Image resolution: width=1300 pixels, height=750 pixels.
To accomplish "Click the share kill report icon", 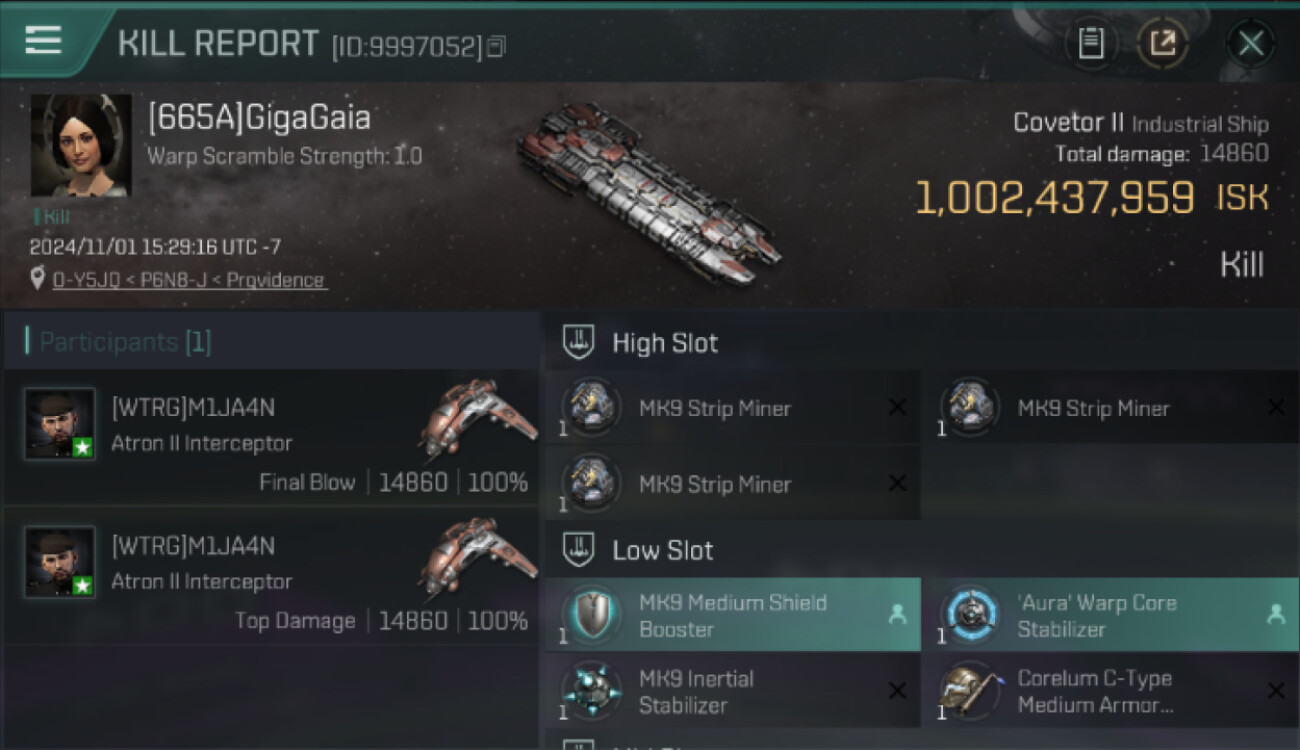I will tap(1162, 43).
